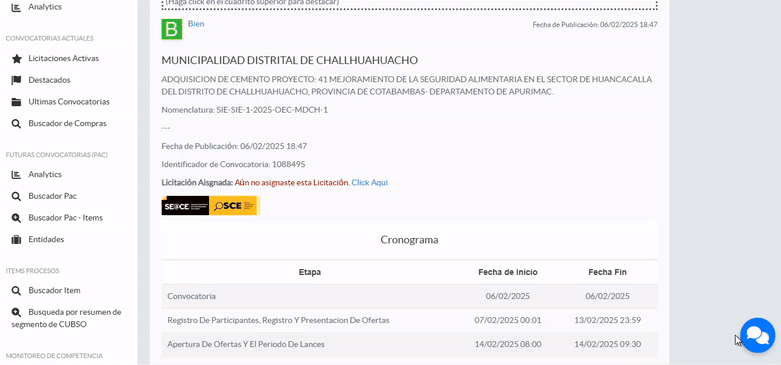Click the green B rating square
The height and width of the screenshot is (365, 781).
[x=172, y=29]
